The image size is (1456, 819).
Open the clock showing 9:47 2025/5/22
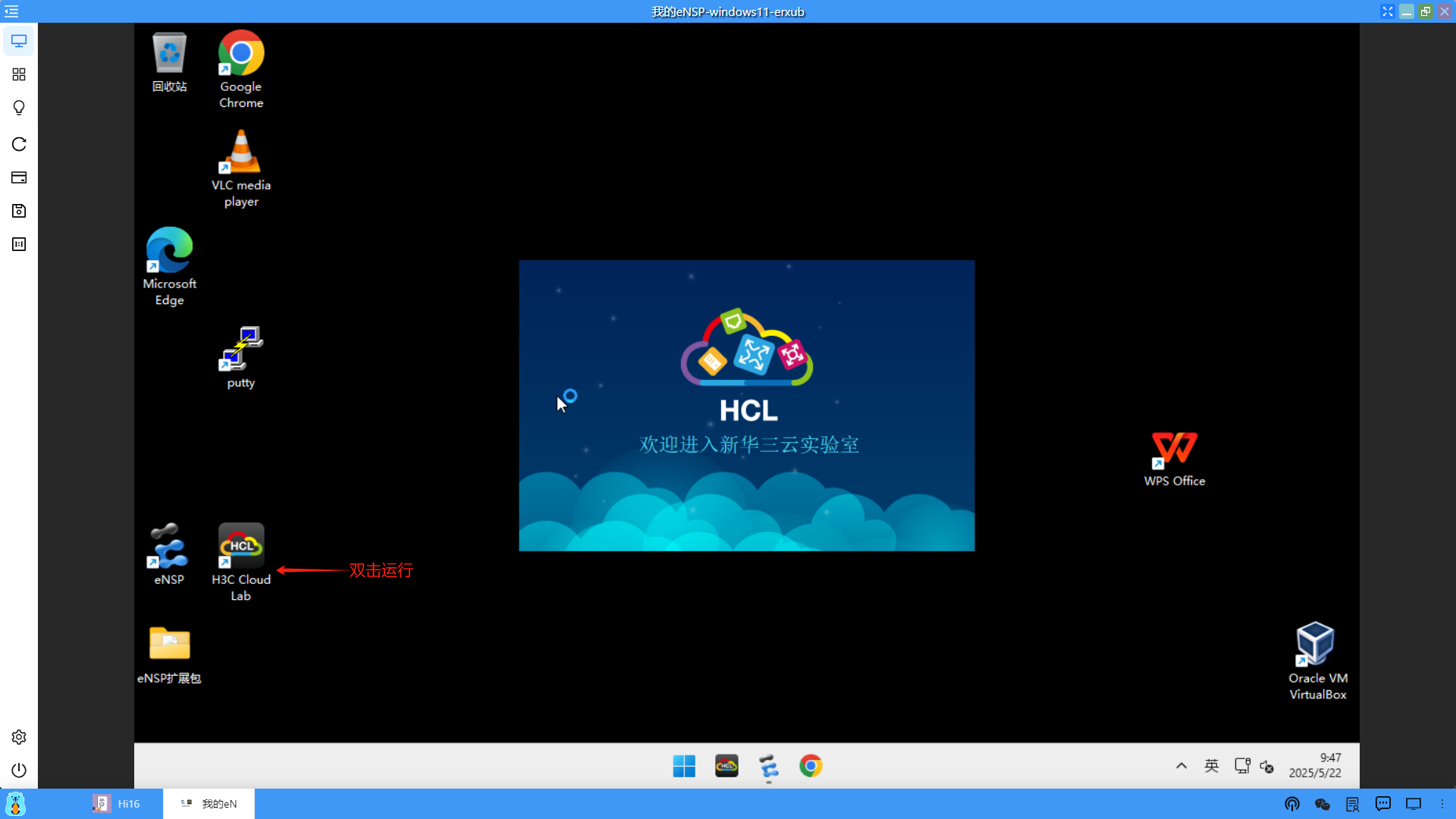pos(1315,766)
